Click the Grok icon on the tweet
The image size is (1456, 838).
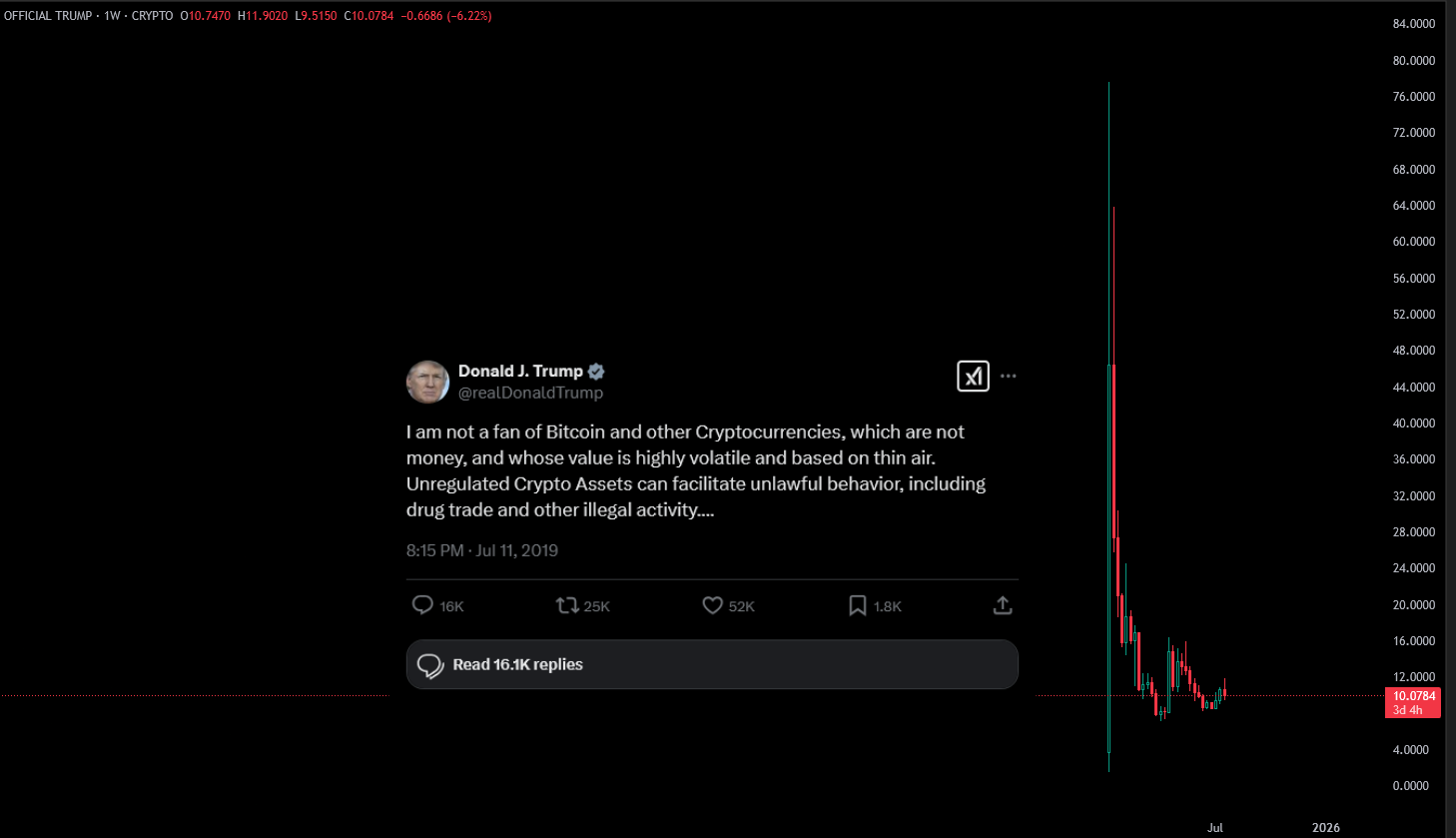coord(973,376)
